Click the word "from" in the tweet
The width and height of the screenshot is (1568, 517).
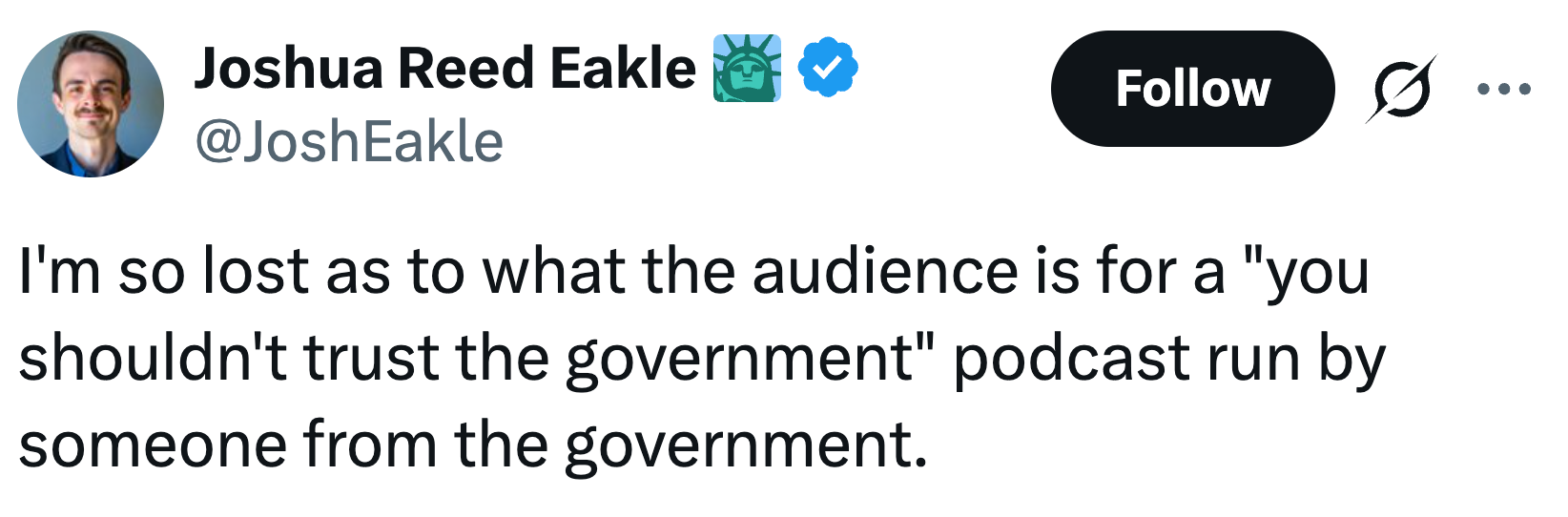369,445
